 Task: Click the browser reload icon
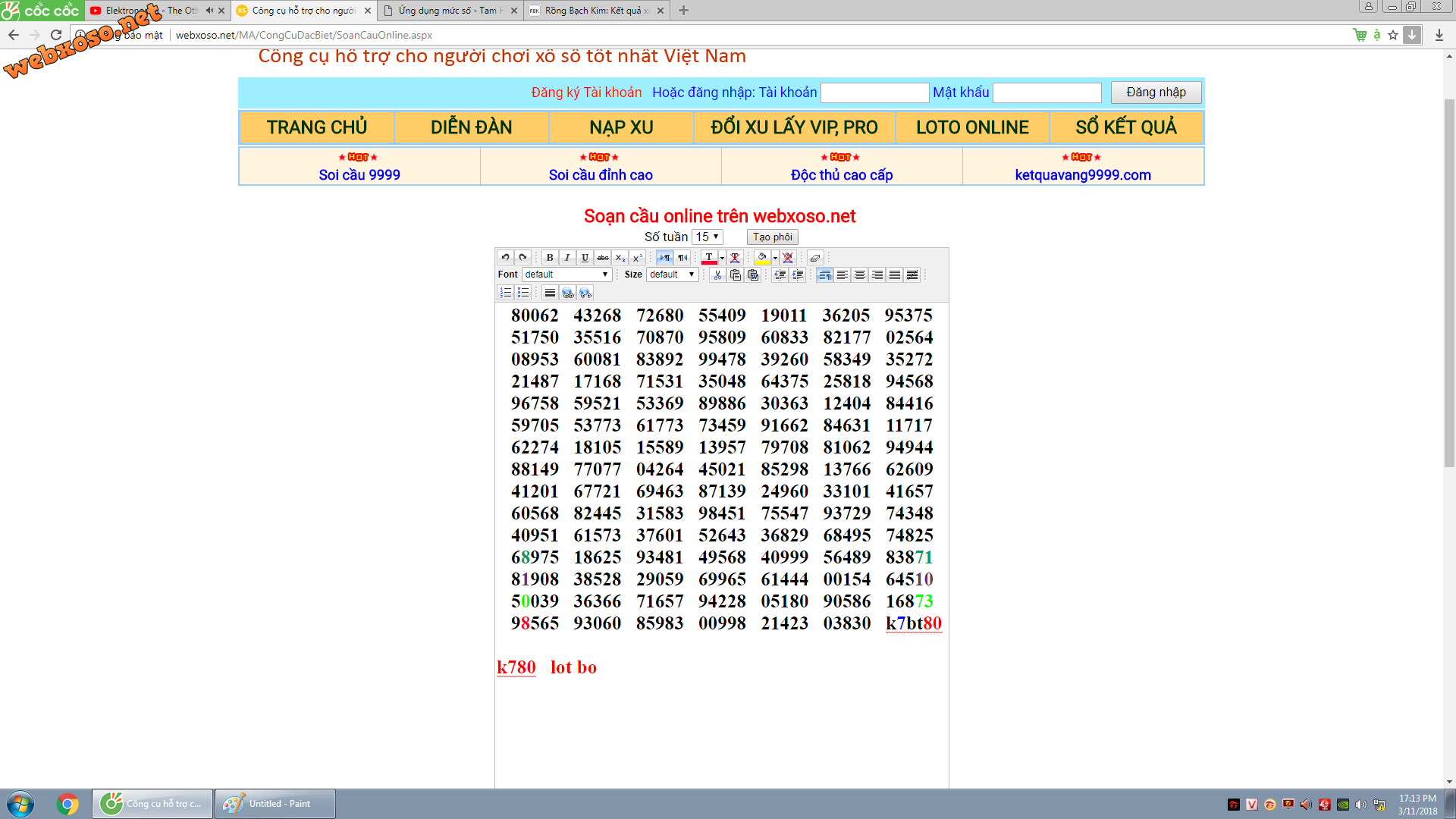point(56,35)
